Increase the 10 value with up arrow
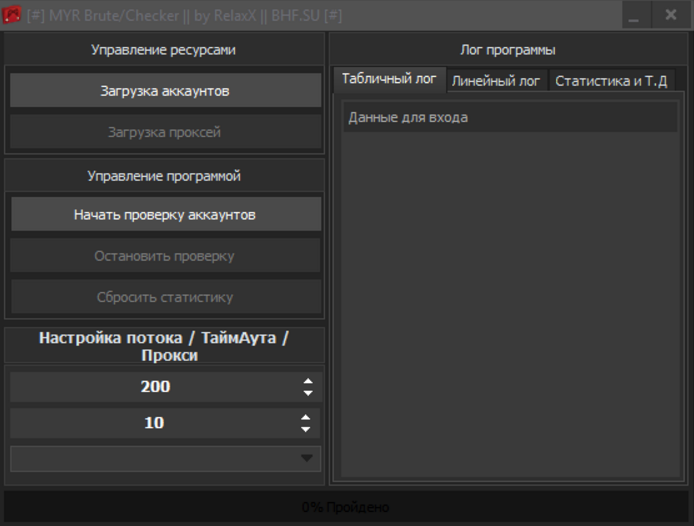The width and height of the screenshot is (694, 526). point(306,418)
